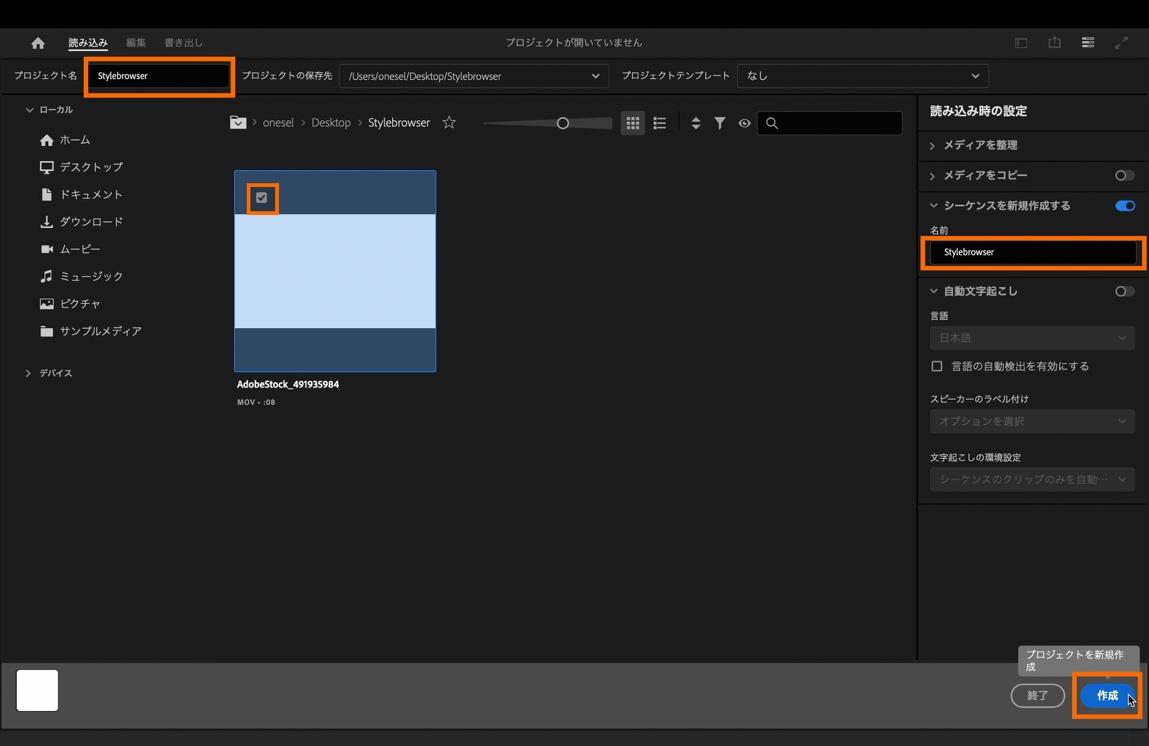Add Stylebrowser folder to favorites star

449,123
